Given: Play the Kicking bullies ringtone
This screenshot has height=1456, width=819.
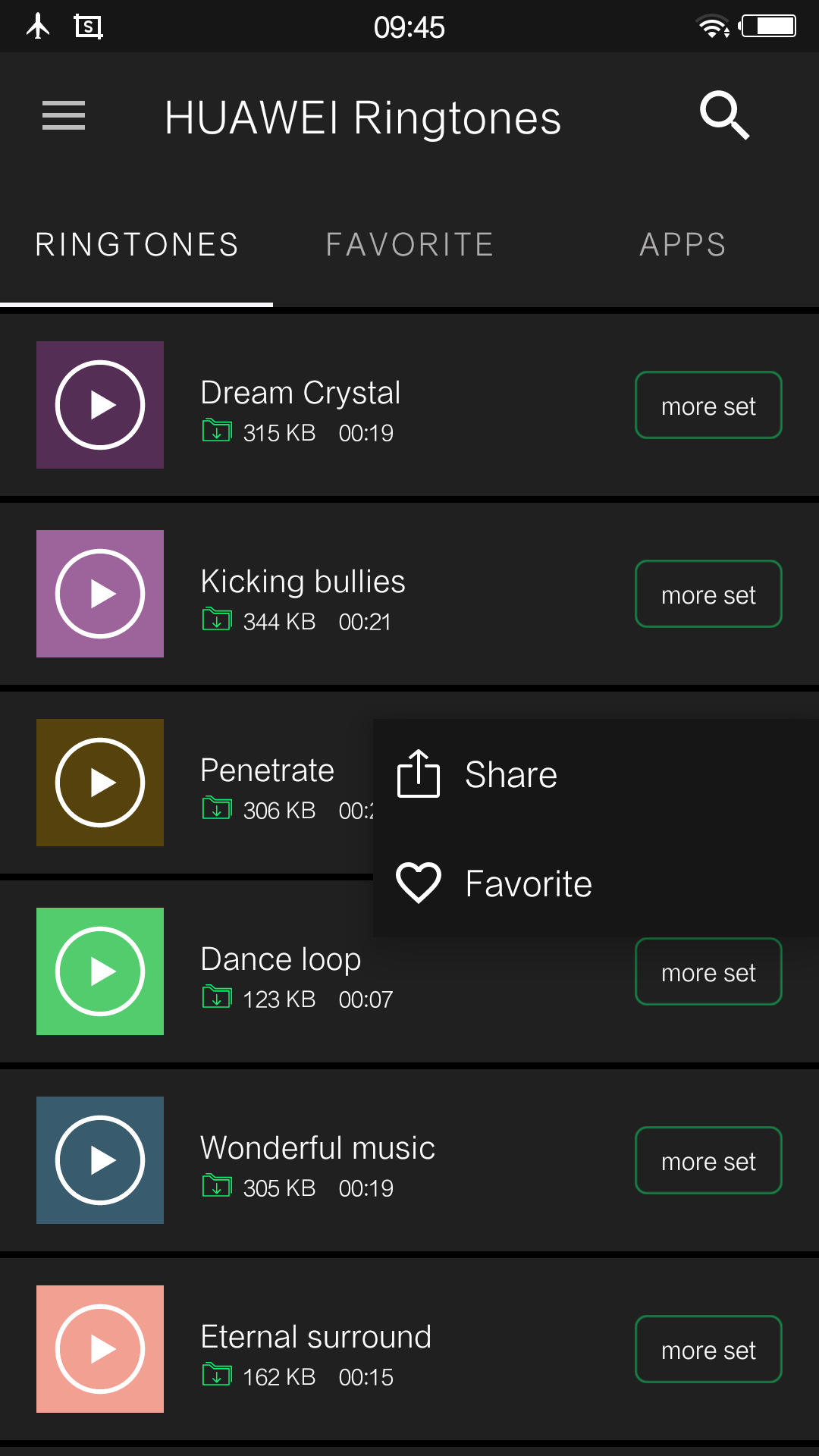Looking at the screenshot, I should point(100,594).
